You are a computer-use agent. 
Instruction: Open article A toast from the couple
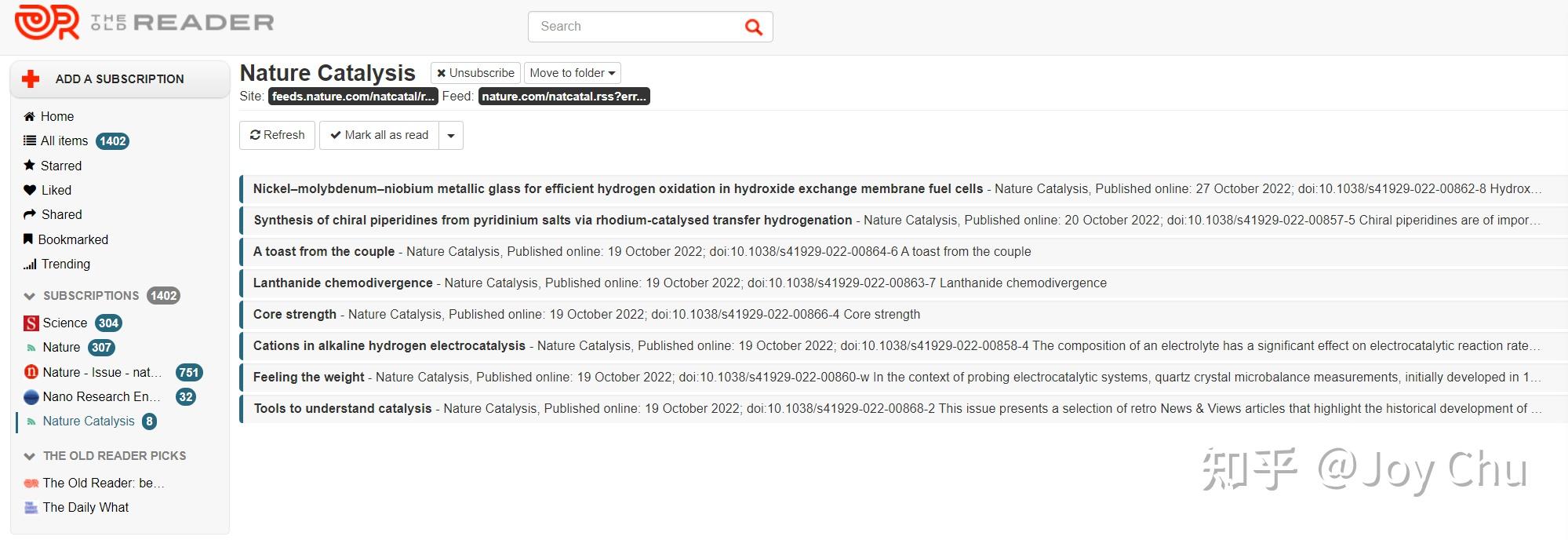tap(902, 252)
